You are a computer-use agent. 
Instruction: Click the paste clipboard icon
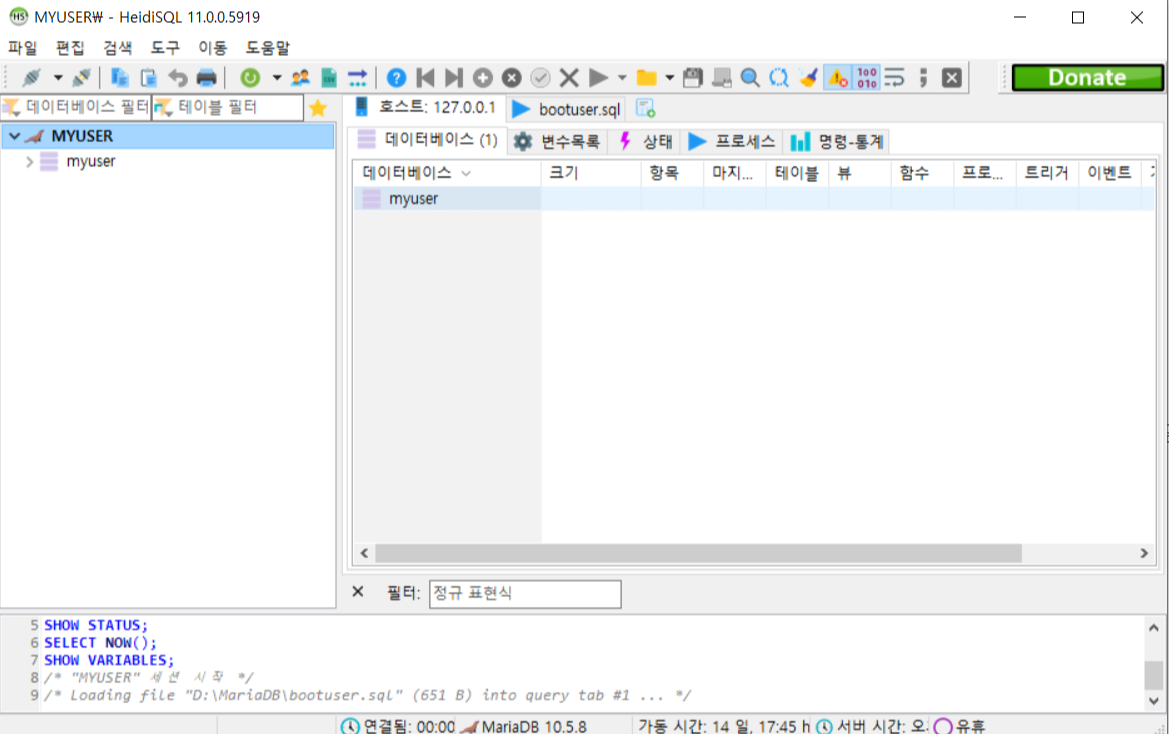[x=148, y=77]
